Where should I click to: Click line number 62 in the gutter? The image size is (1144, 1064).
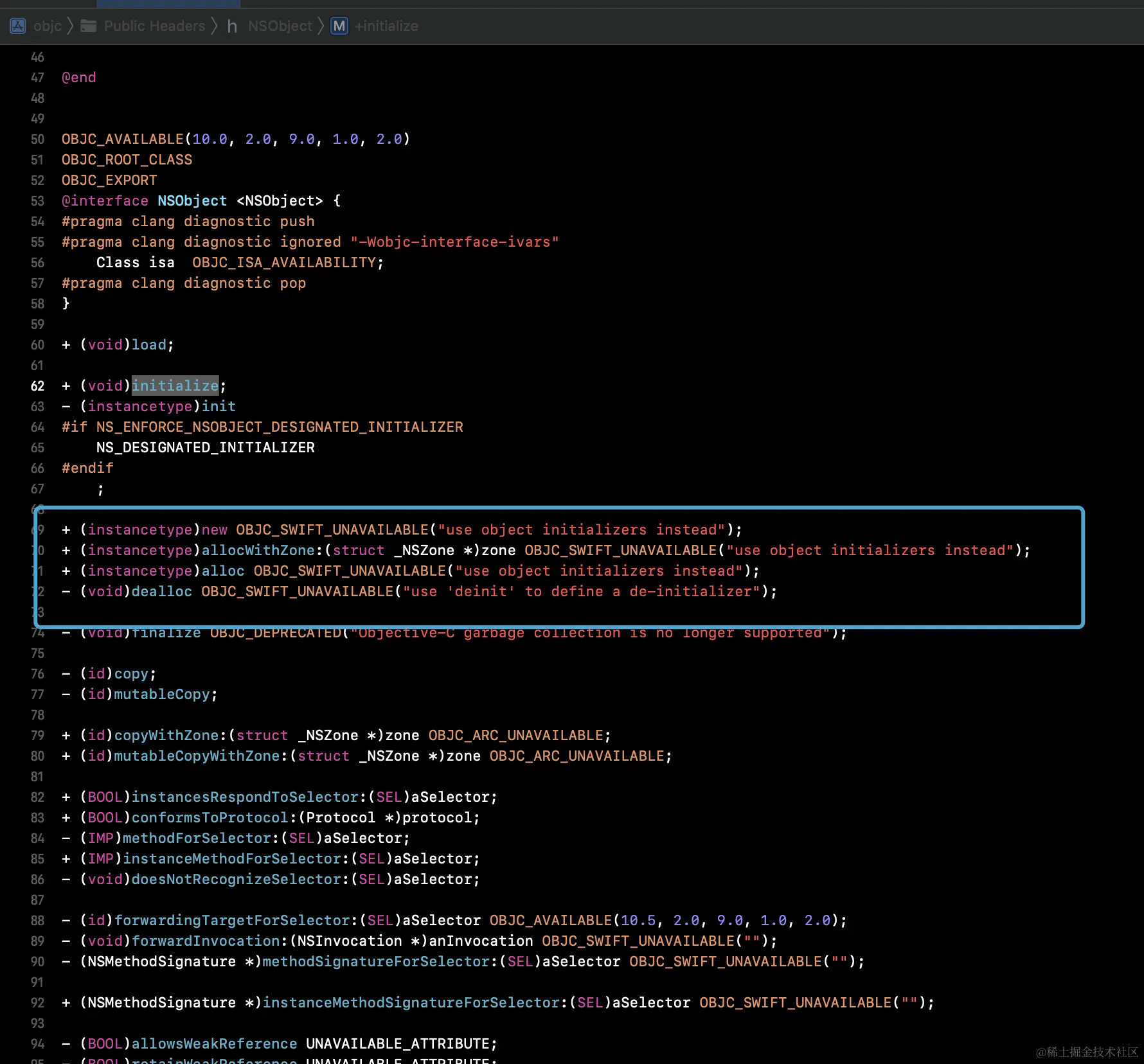coord(37,386)
